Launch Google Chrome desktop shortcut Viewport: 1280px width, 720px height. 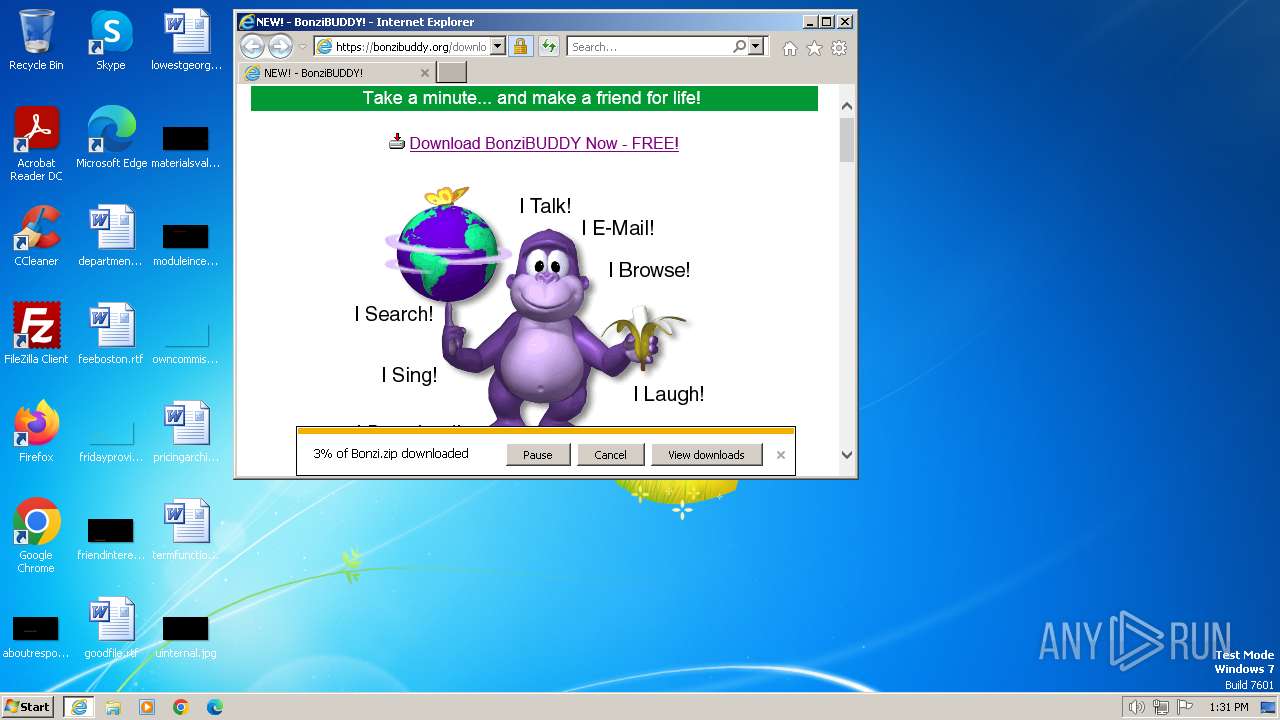point(36,536)
